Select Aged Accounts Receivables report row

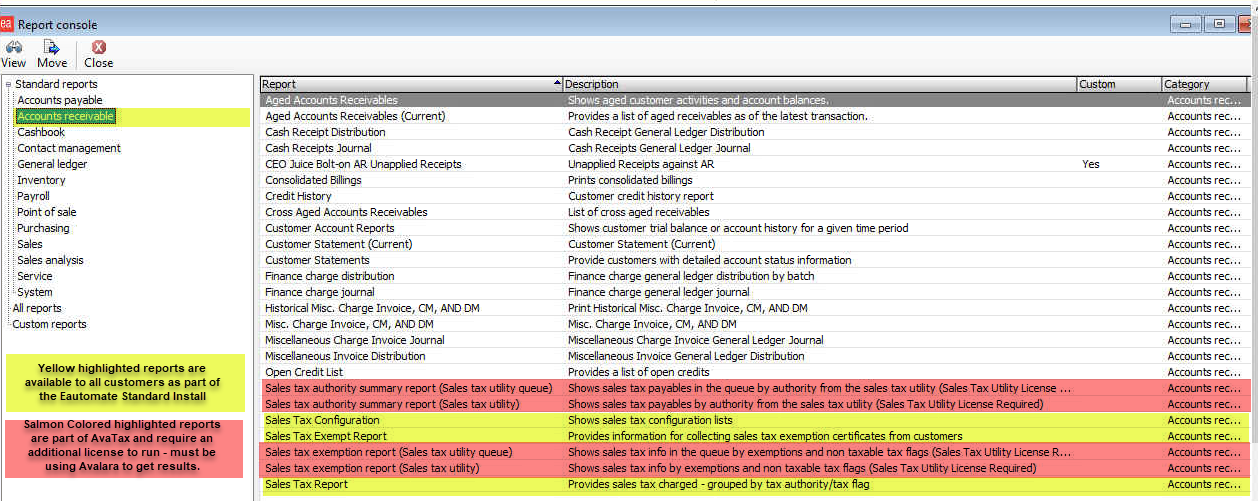pos(755,100)
